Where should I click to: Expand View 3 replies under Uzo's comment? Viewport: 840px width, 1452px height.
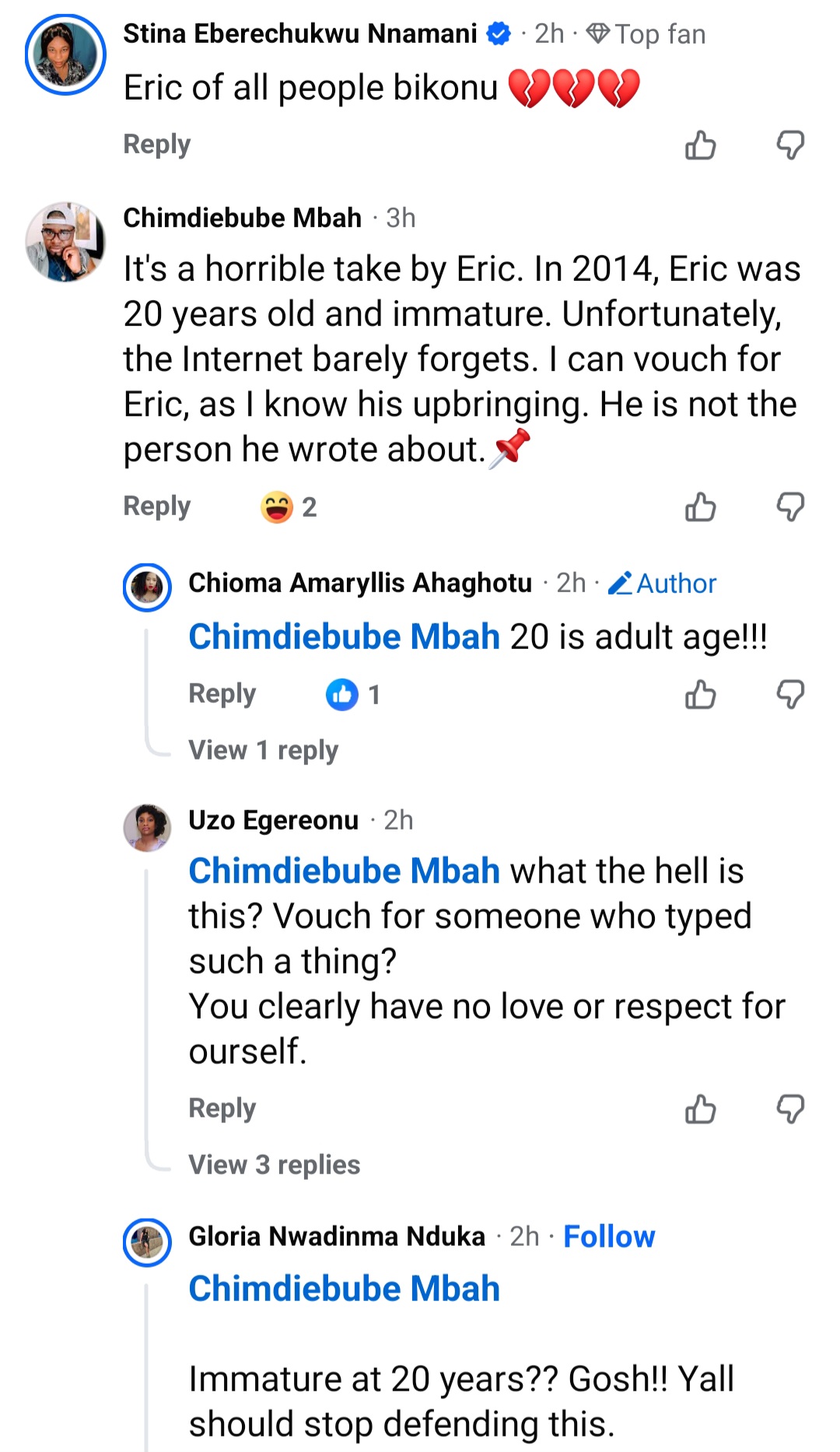click(274, 1165)
